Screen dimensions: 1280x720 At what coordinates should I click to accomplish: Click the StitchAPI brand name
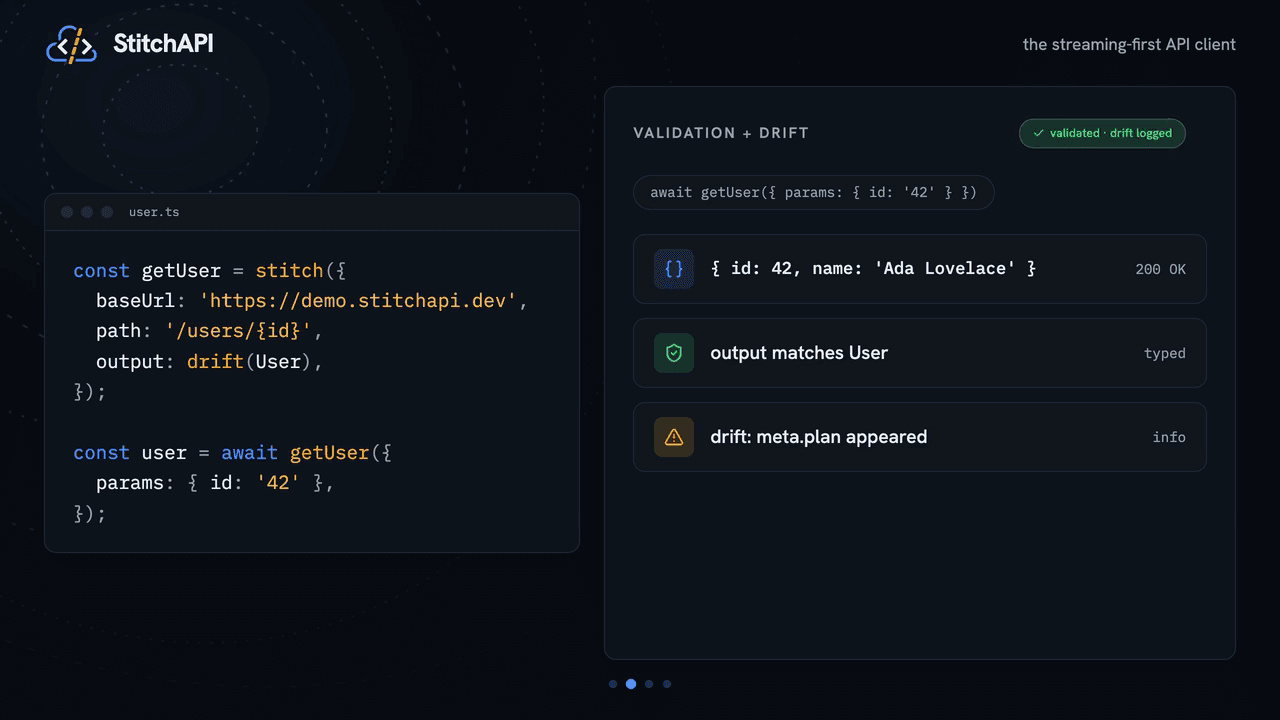click(x=163, y=43)
